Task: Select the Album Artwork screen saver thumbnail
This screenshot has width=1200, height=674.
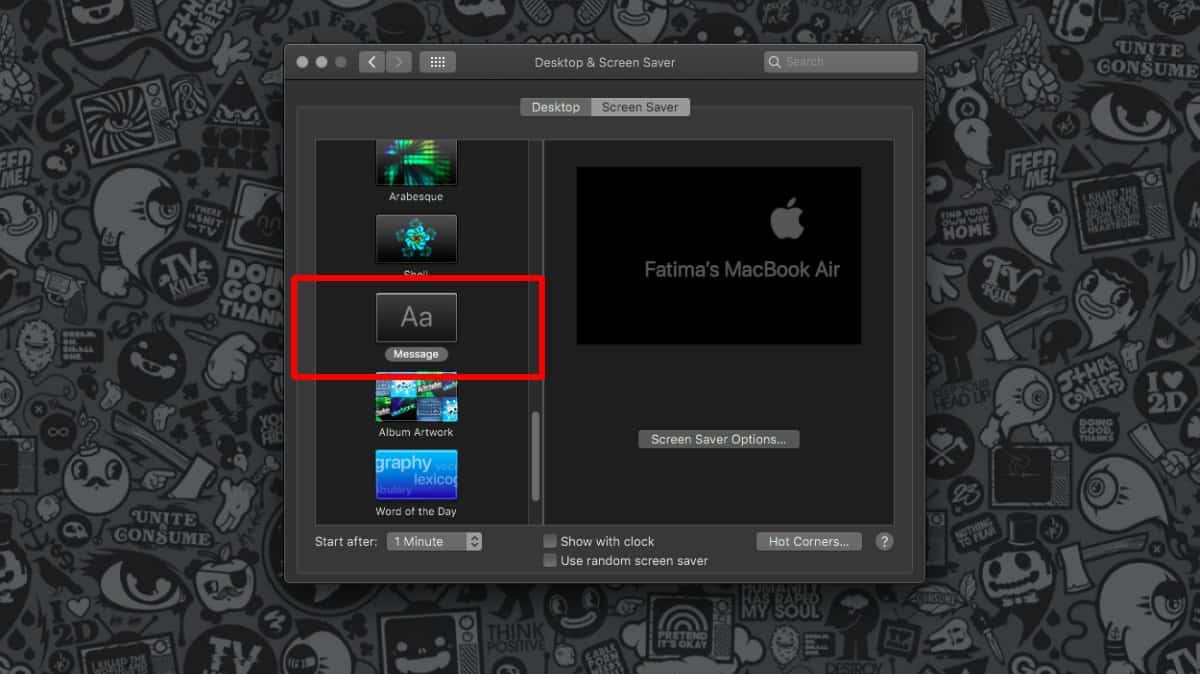Action: (x=416, y=396)
